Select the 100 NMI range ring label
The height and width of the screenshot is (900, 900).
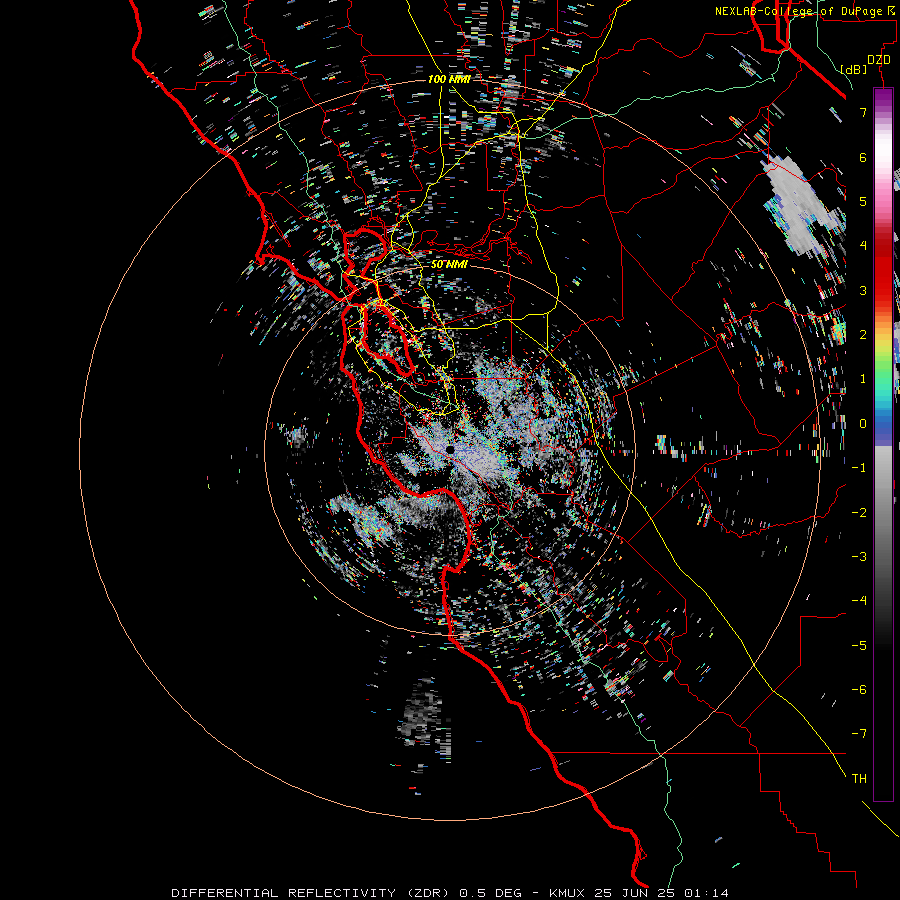coord(449,79)
